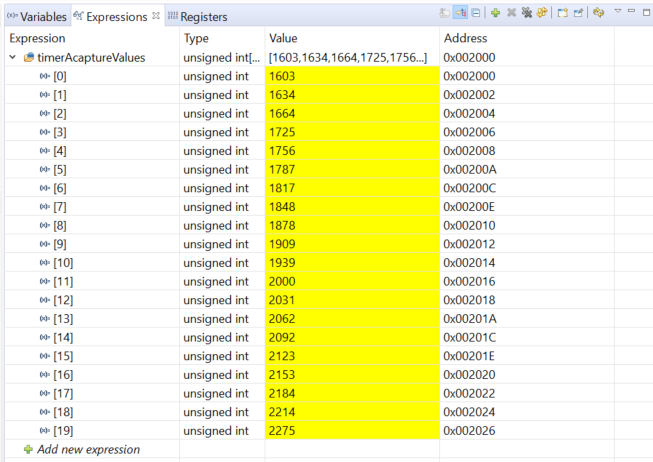Click the Value column header

click(x=283, y=38)
